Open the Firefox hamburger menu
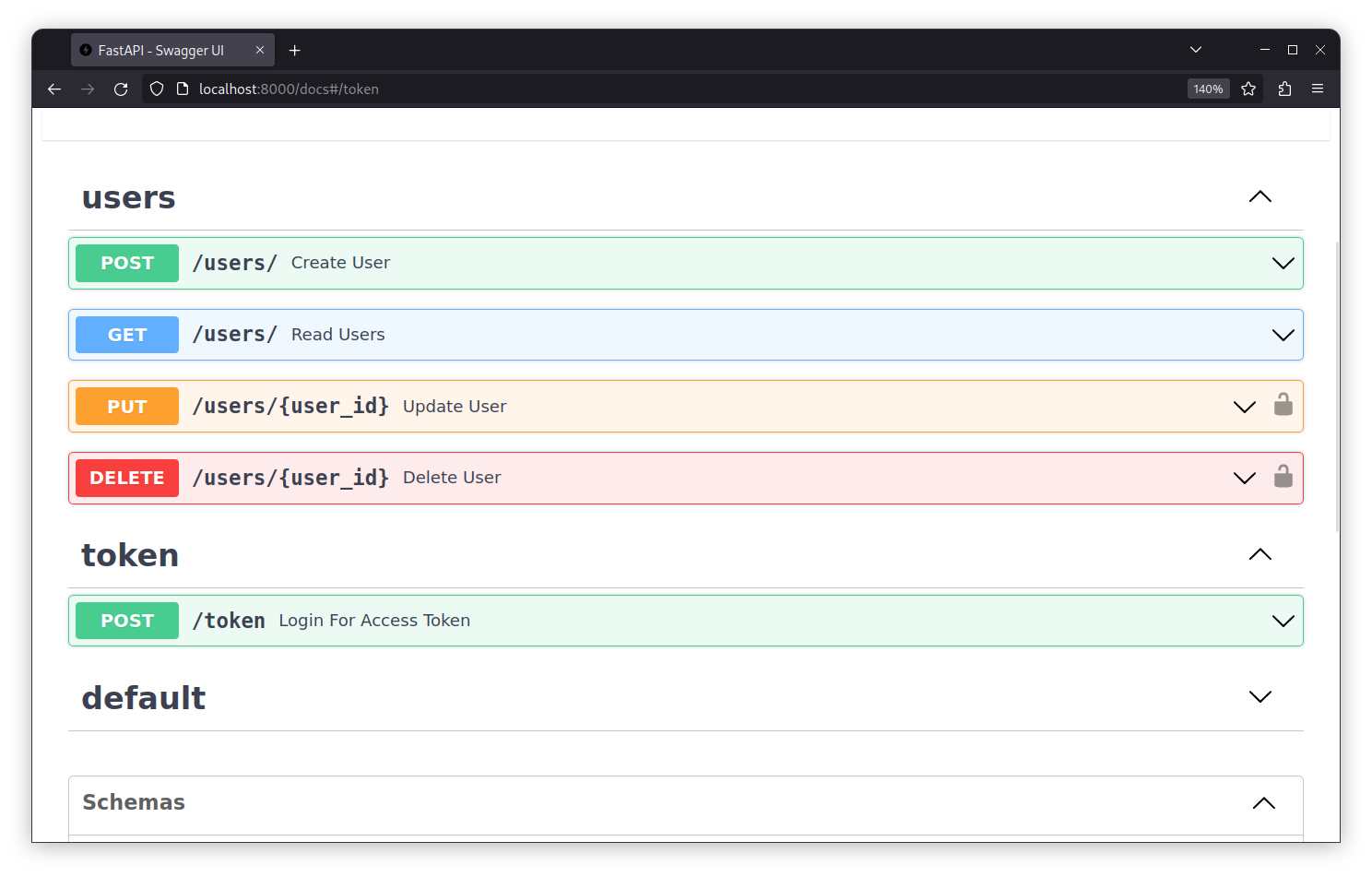Screen dimensions: 1372x877 point(1318,89)
